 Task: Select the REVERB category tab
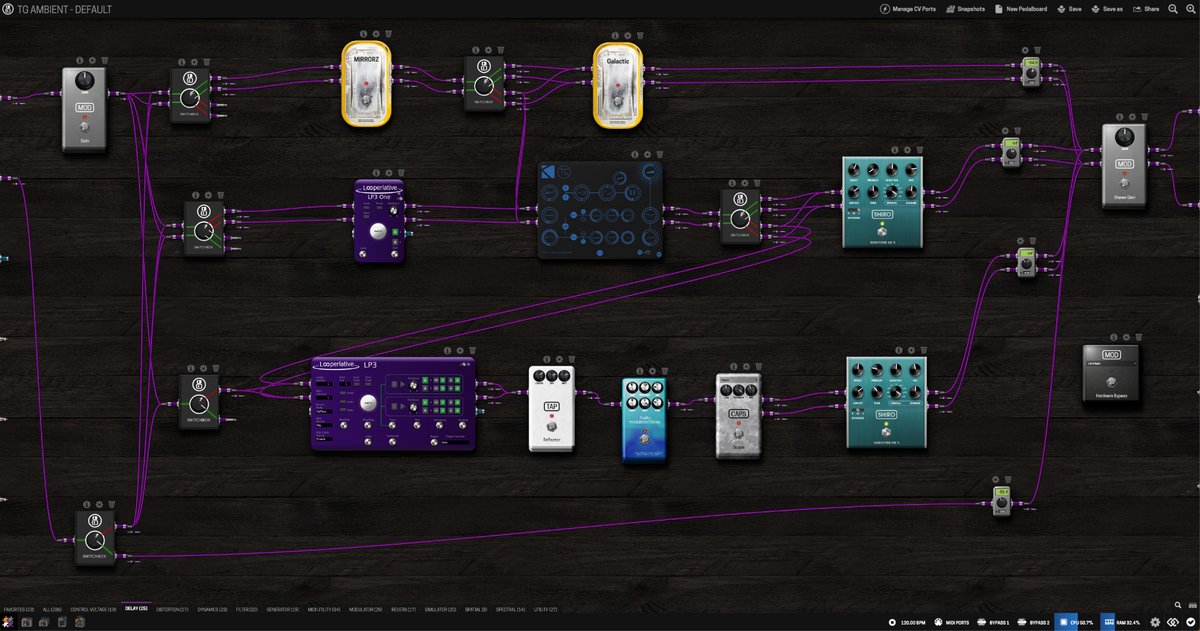[x=404, y=609]
